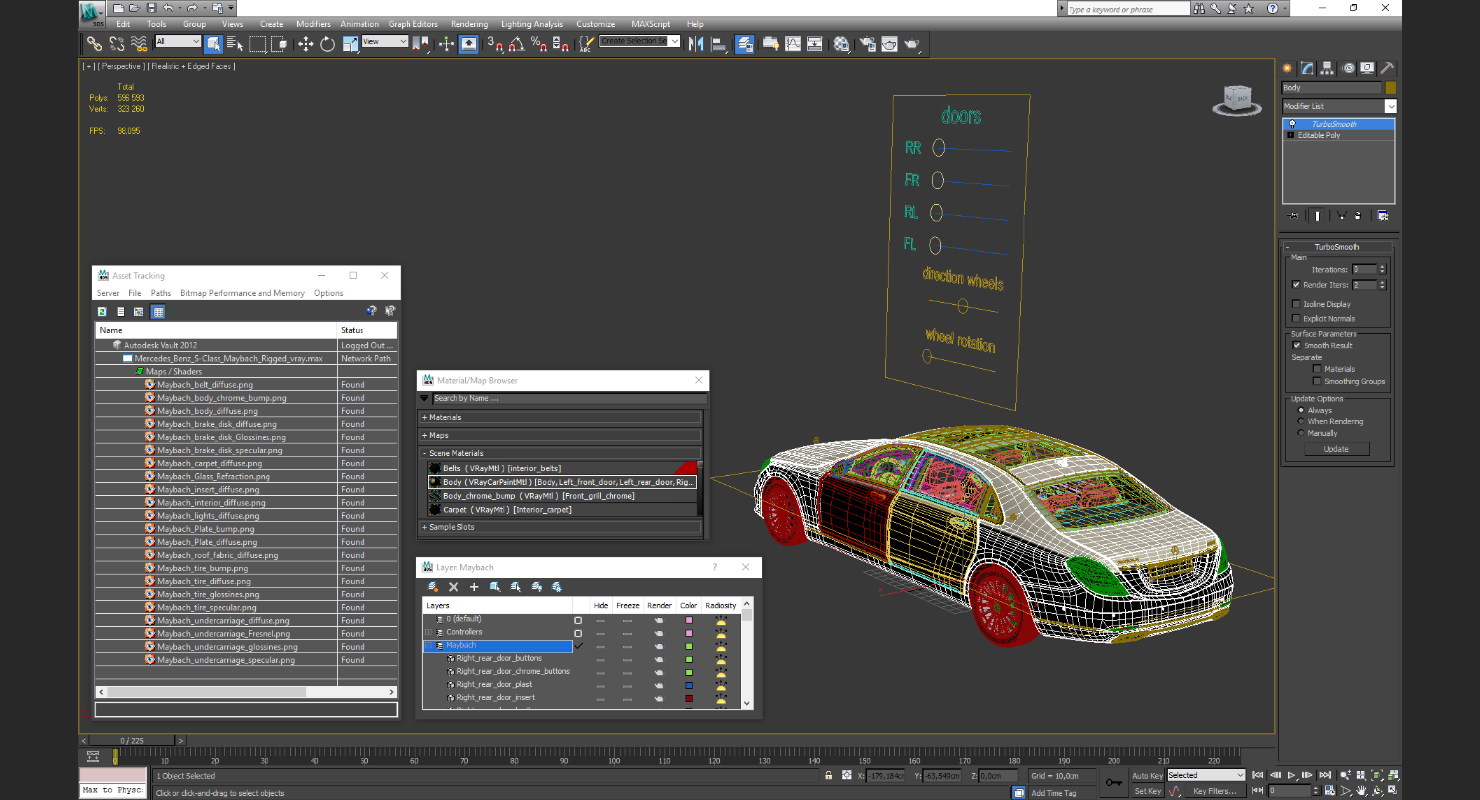Open the Rendering menu
Image resolution: width=1480 pixels, height=800 pixels.
coord(469,24)
